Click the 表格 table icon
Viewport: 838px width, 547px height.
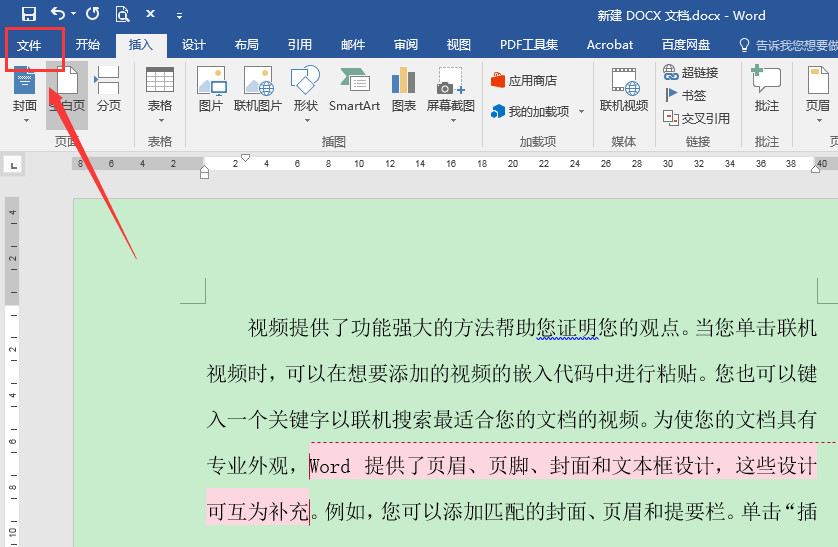(160, 82)
